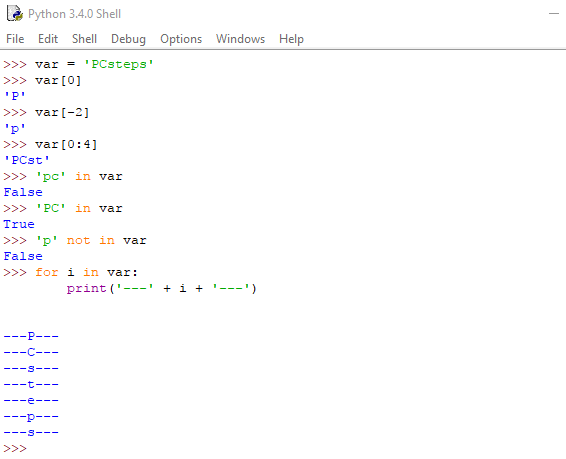
Task: Click the True output line
Action: [19, 224]
